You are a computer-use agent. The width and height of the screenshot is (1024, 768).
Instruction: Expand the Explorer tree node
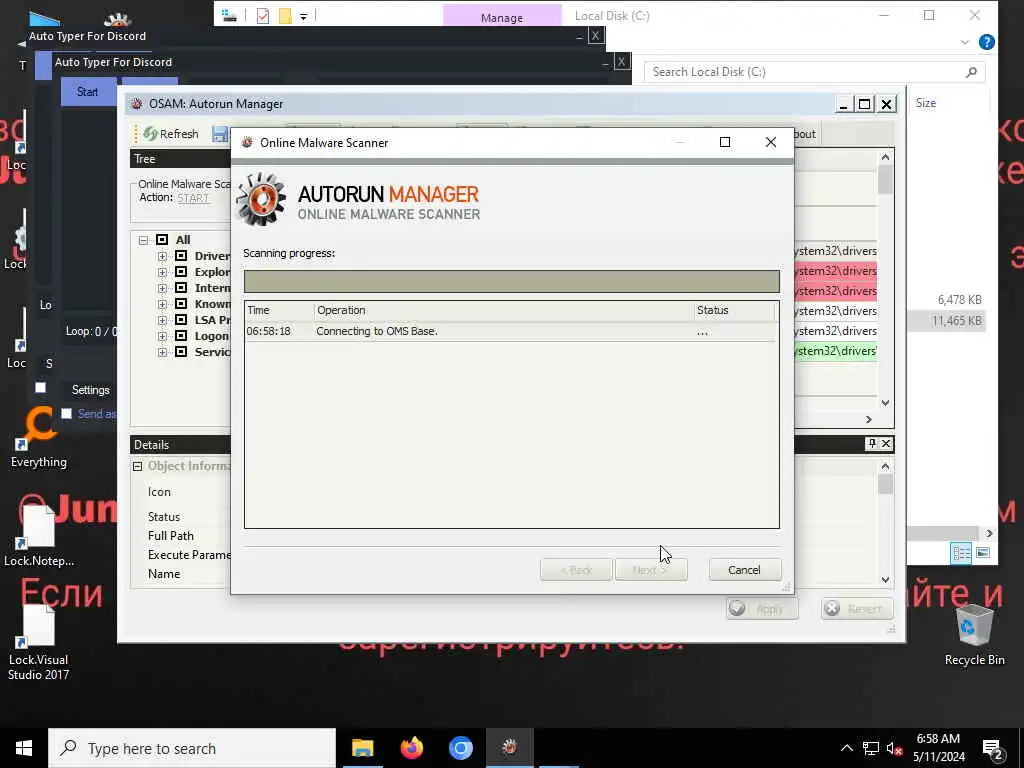click(x=163, y=272)
